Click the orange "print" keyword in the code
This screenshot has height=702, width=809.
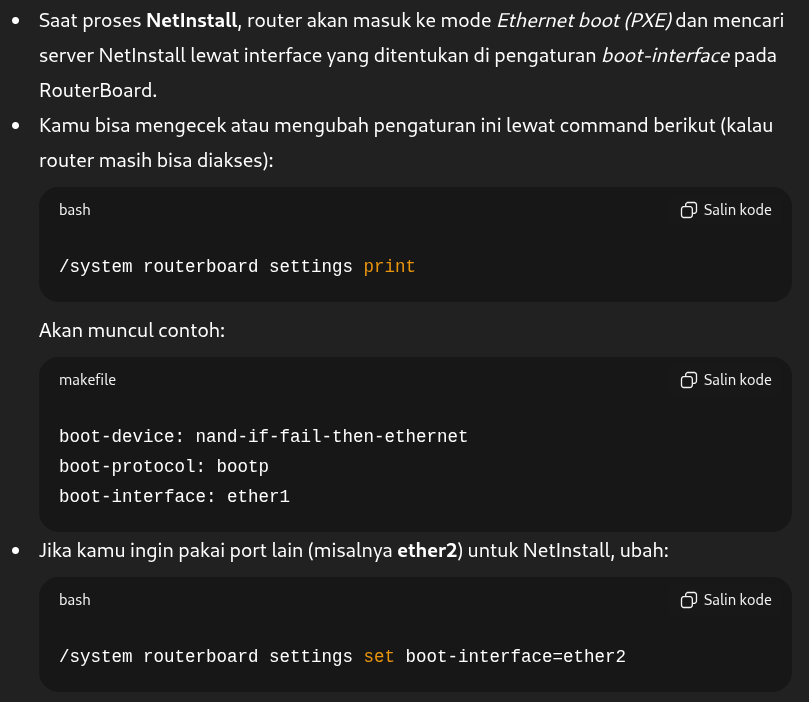point(389,267)
